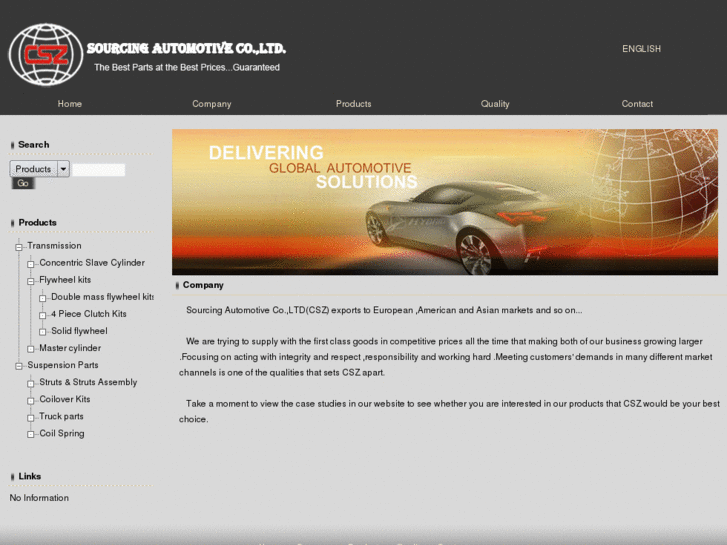Toggle the Coilover Kits node box

(31, 401)
